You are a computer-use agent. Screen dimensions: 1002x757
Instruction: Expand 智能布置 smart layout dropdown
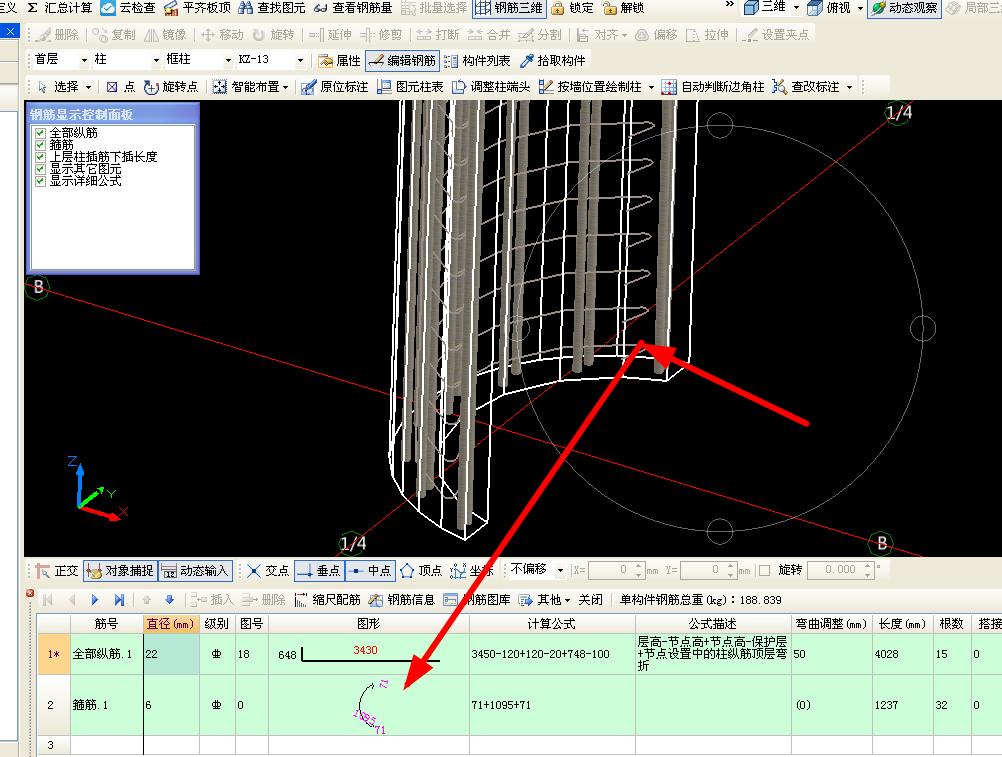click(286, 87)
